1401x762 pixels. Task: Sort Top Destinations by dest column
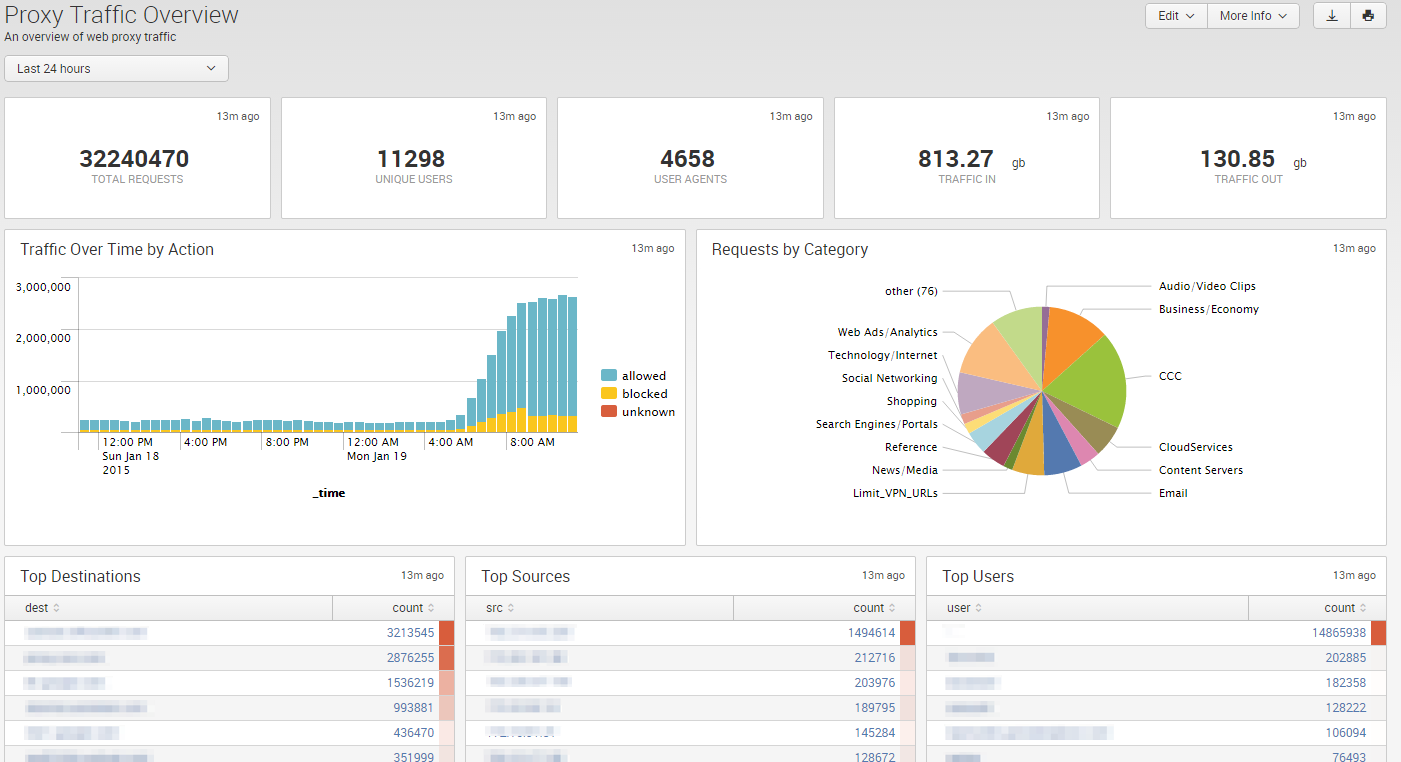click(x=43, y=608)
